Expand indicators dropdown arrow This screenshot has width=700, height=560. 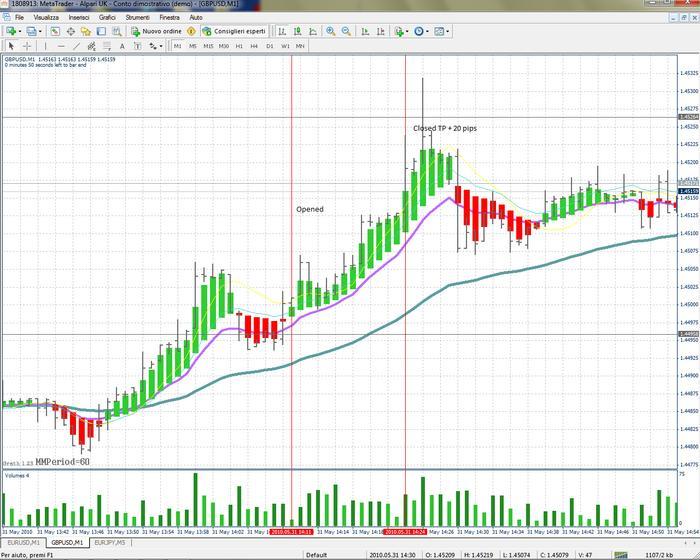coord(407,31)
